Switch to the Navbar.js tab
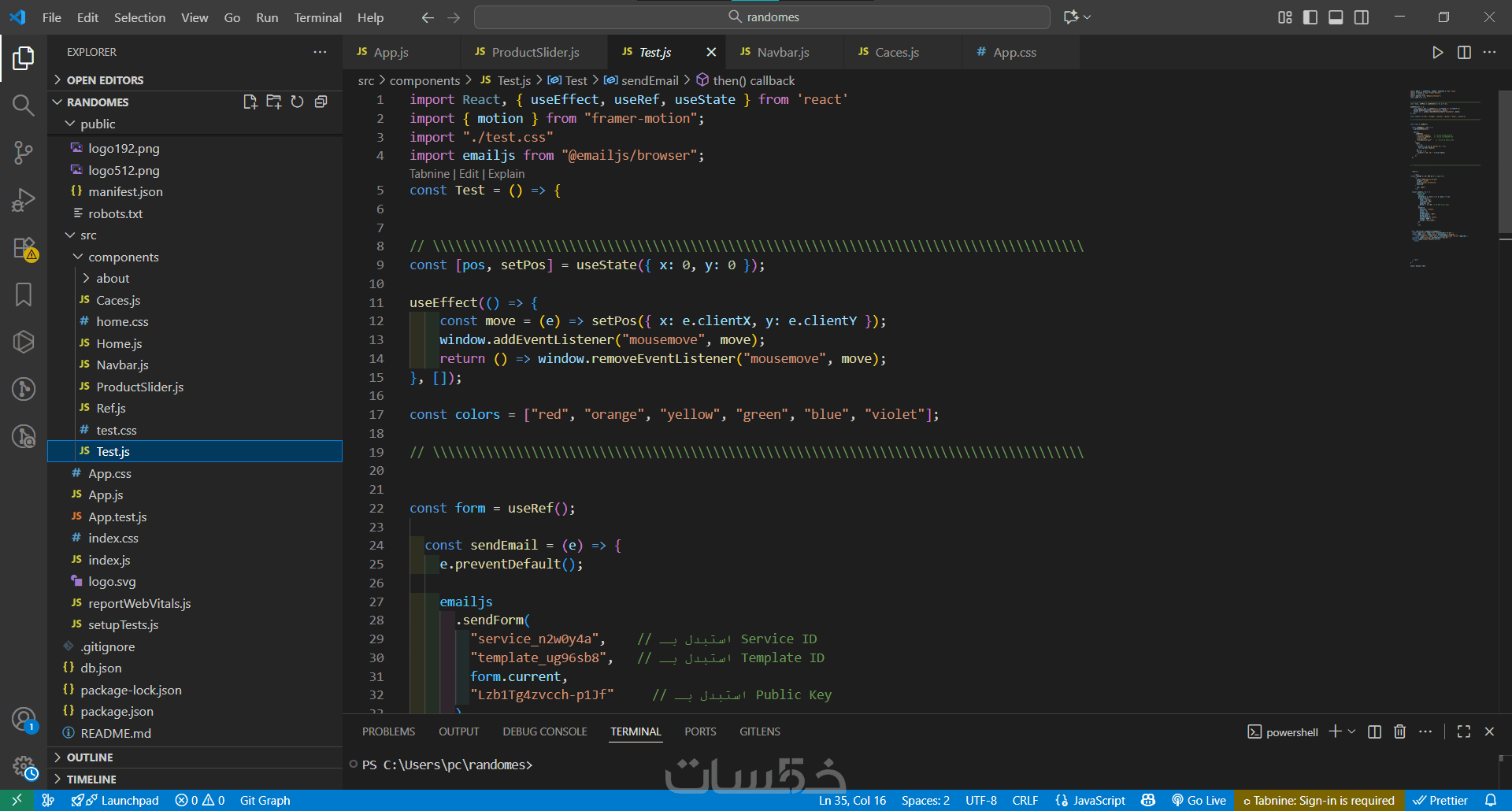1512x811 pixels. 783,52
